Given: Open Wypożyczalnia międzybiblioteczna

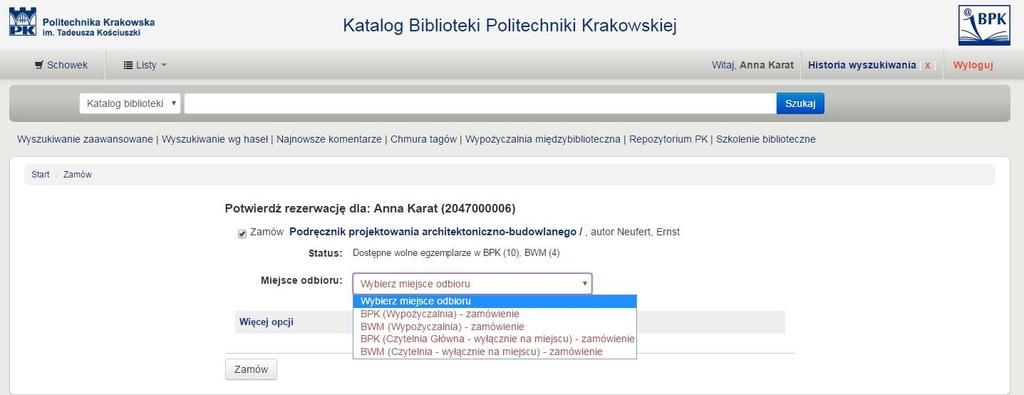Looking at the screenshot, I should tap(543, 139).
